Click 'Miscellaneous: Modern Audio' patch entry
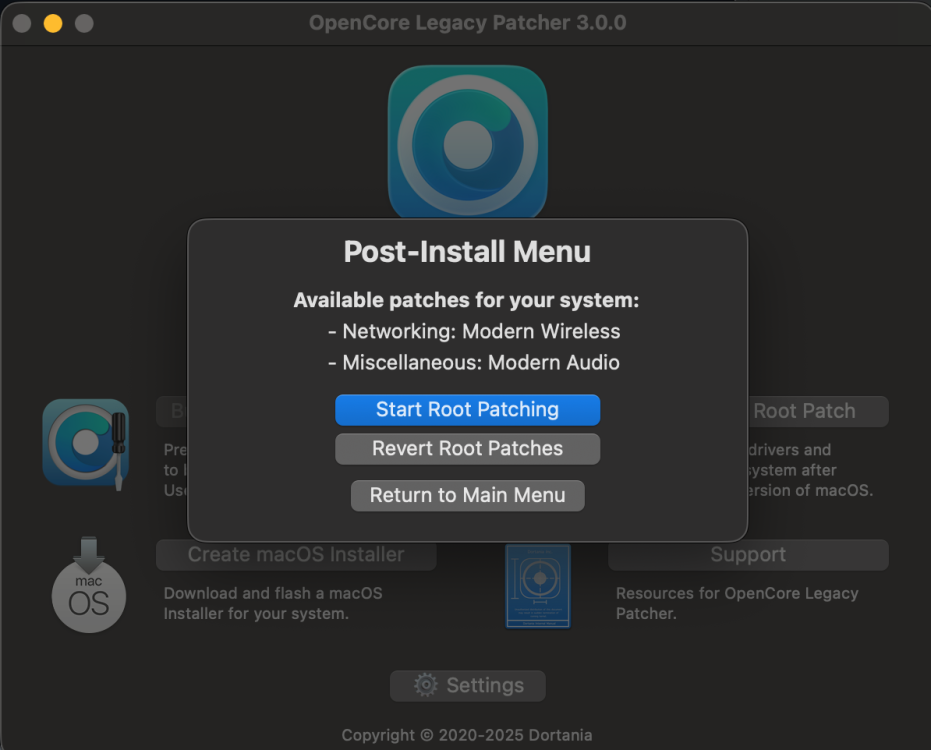931x750 pixels. 474,362
